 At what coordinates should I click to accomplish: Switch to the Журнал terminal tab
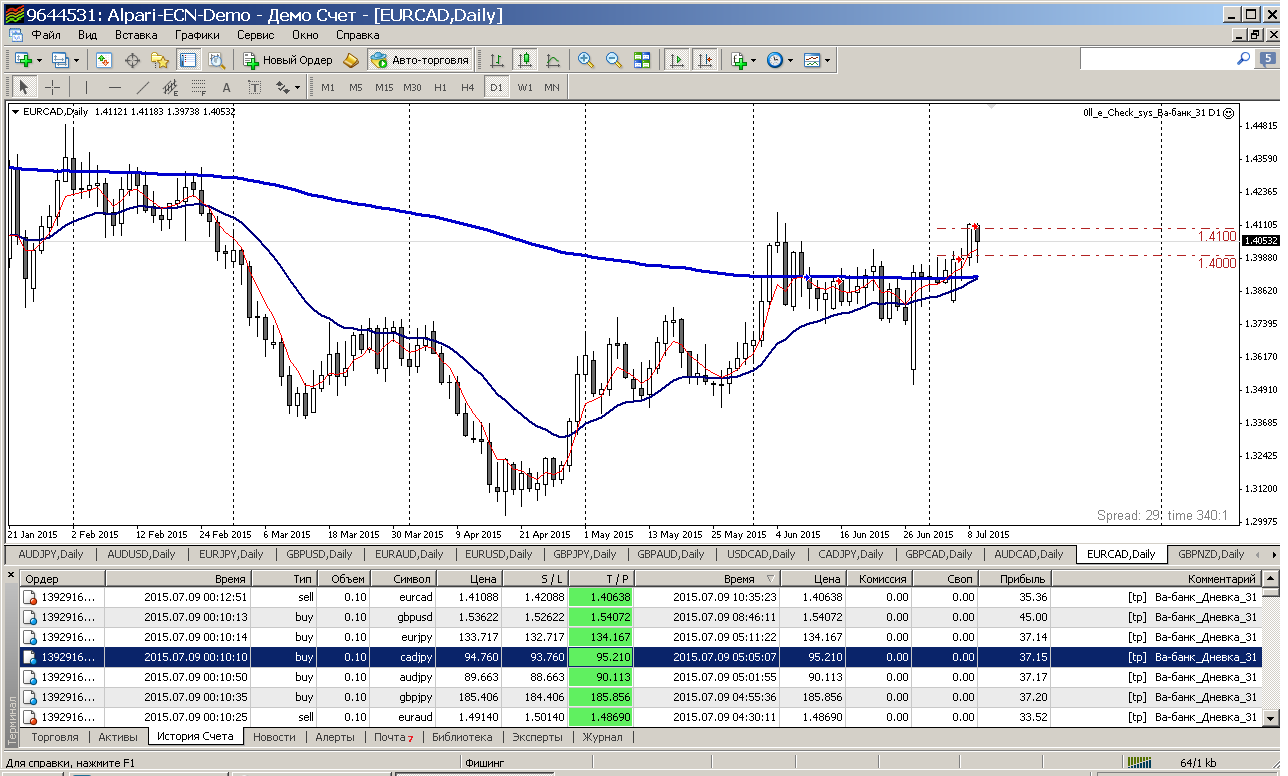click(x=602, y=737)
